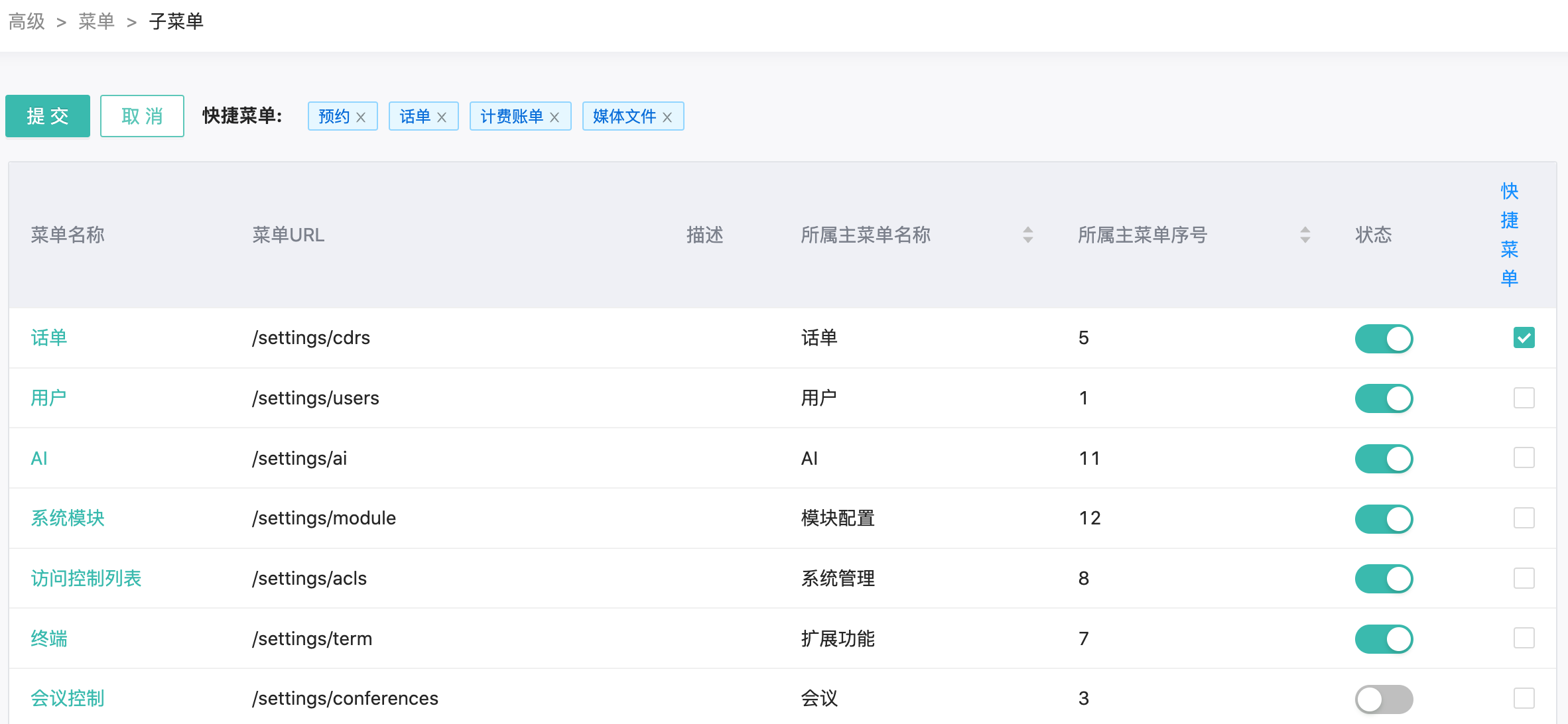Disable status toggle for 终端 row
This screenshot has height=724, width=1568.
point(1384,639)
